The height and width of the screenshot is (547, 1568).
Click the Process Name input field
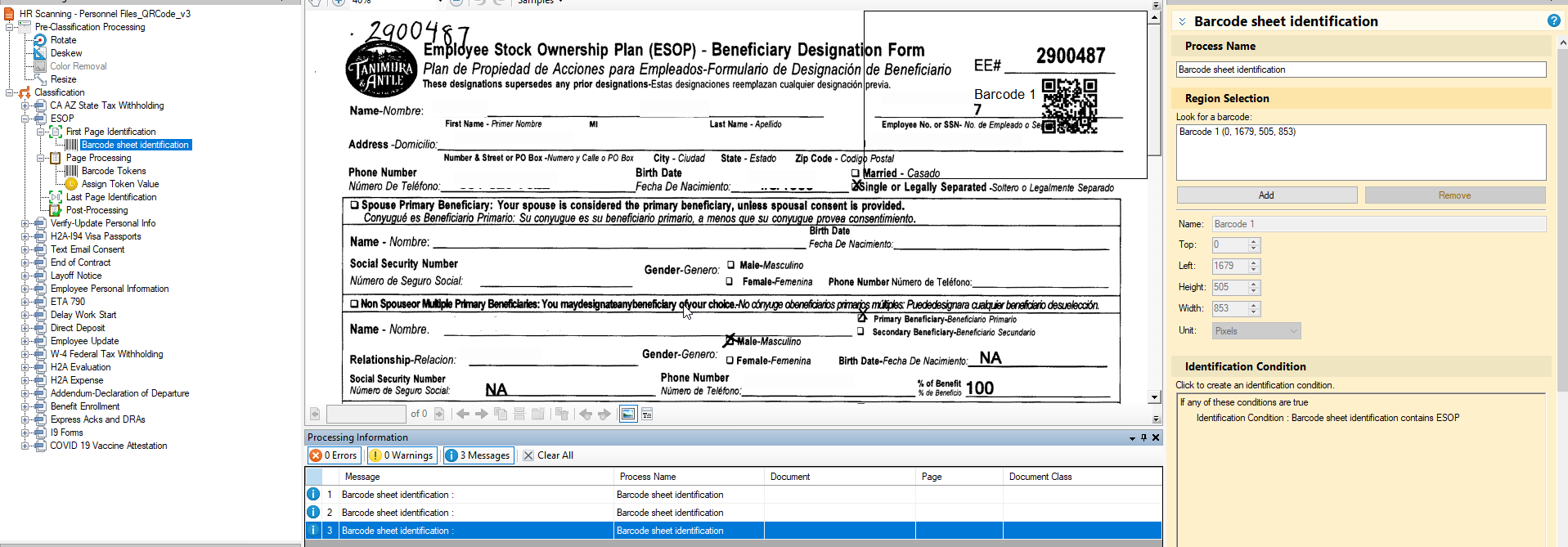click(x=1361, y=69)
